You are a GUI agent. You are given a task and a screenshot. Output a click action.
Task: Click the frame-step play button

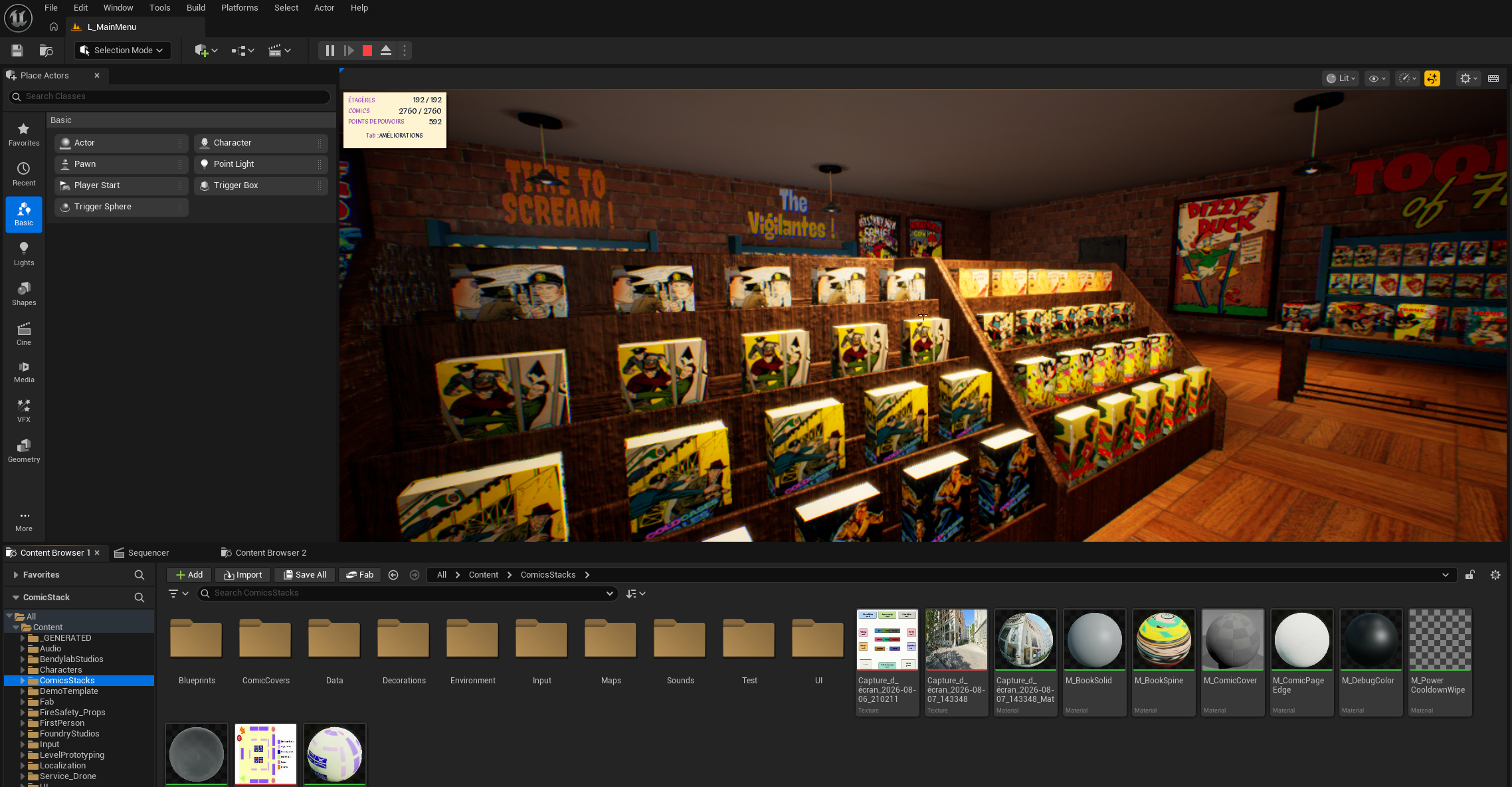pyautogui.click(x=349, y=51)
